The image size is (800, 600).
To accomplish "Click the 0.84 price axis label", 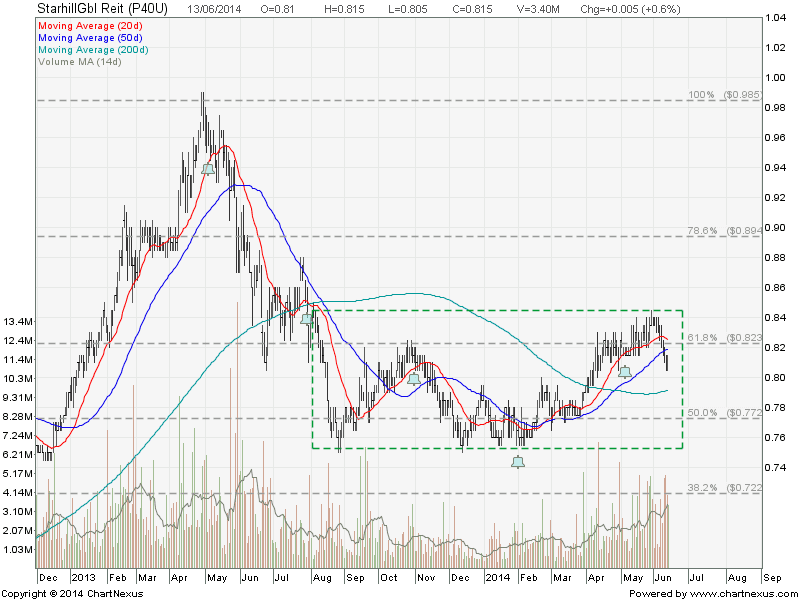I will tap(775, 317).
